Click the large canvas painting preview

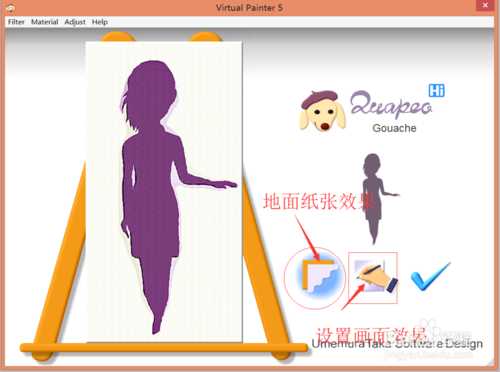click(164, 192)
